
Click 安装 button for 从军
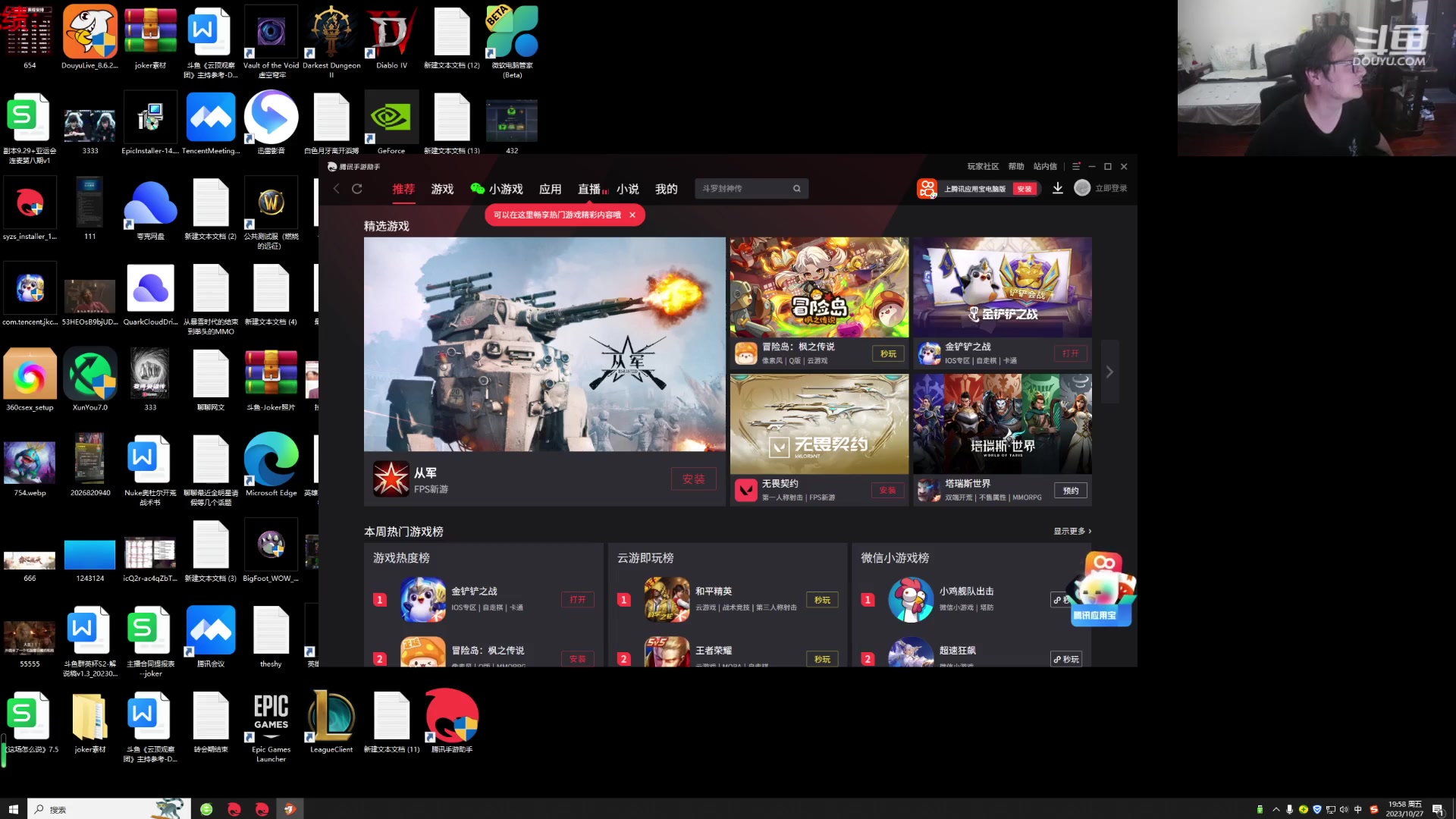[x=693, y=479]
